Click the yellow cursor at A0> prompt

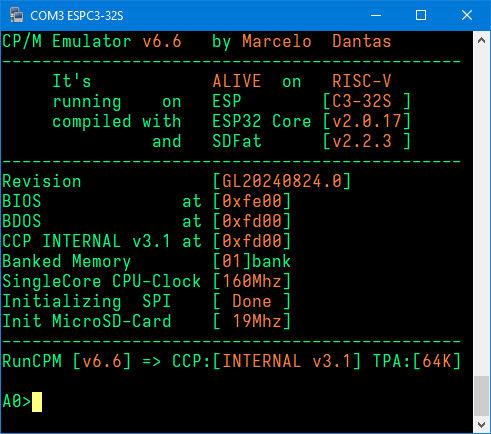point(37,402)
